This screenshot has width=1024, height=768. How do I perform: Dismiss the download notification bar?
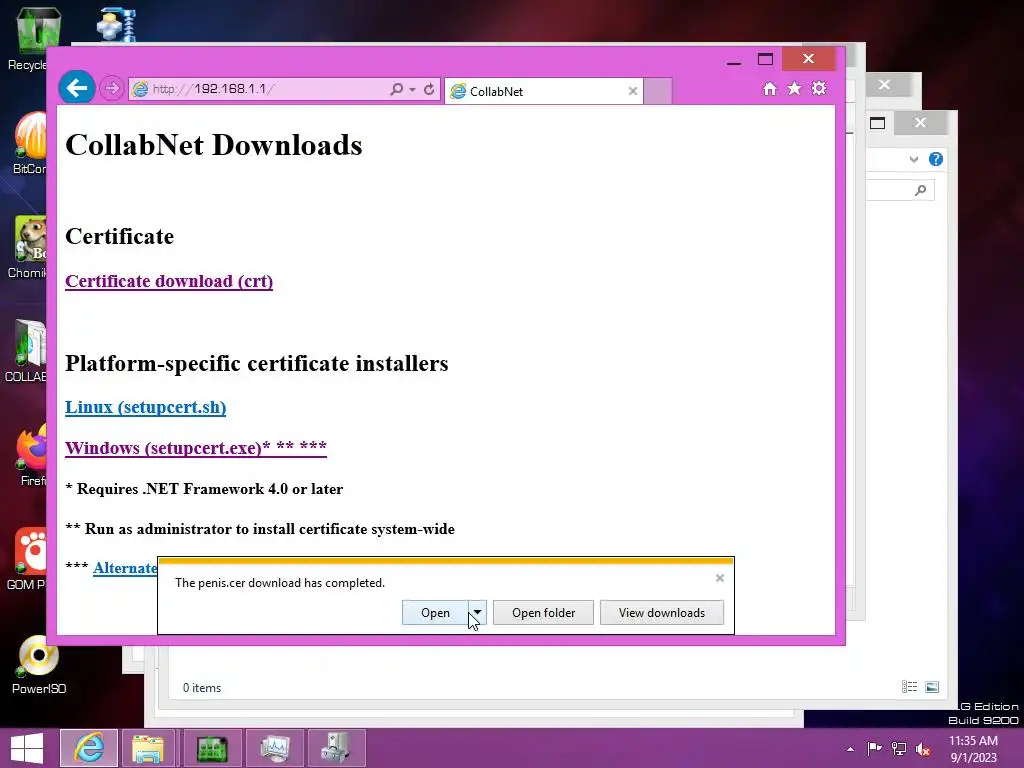(x=720, y=578)
